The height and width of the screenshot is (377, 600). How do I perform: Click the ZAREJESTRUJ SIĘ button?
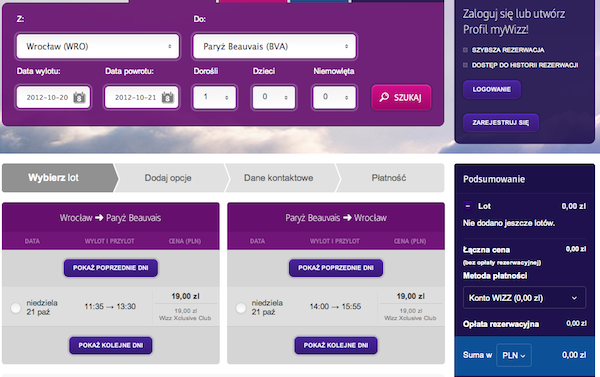pos(501,123)
